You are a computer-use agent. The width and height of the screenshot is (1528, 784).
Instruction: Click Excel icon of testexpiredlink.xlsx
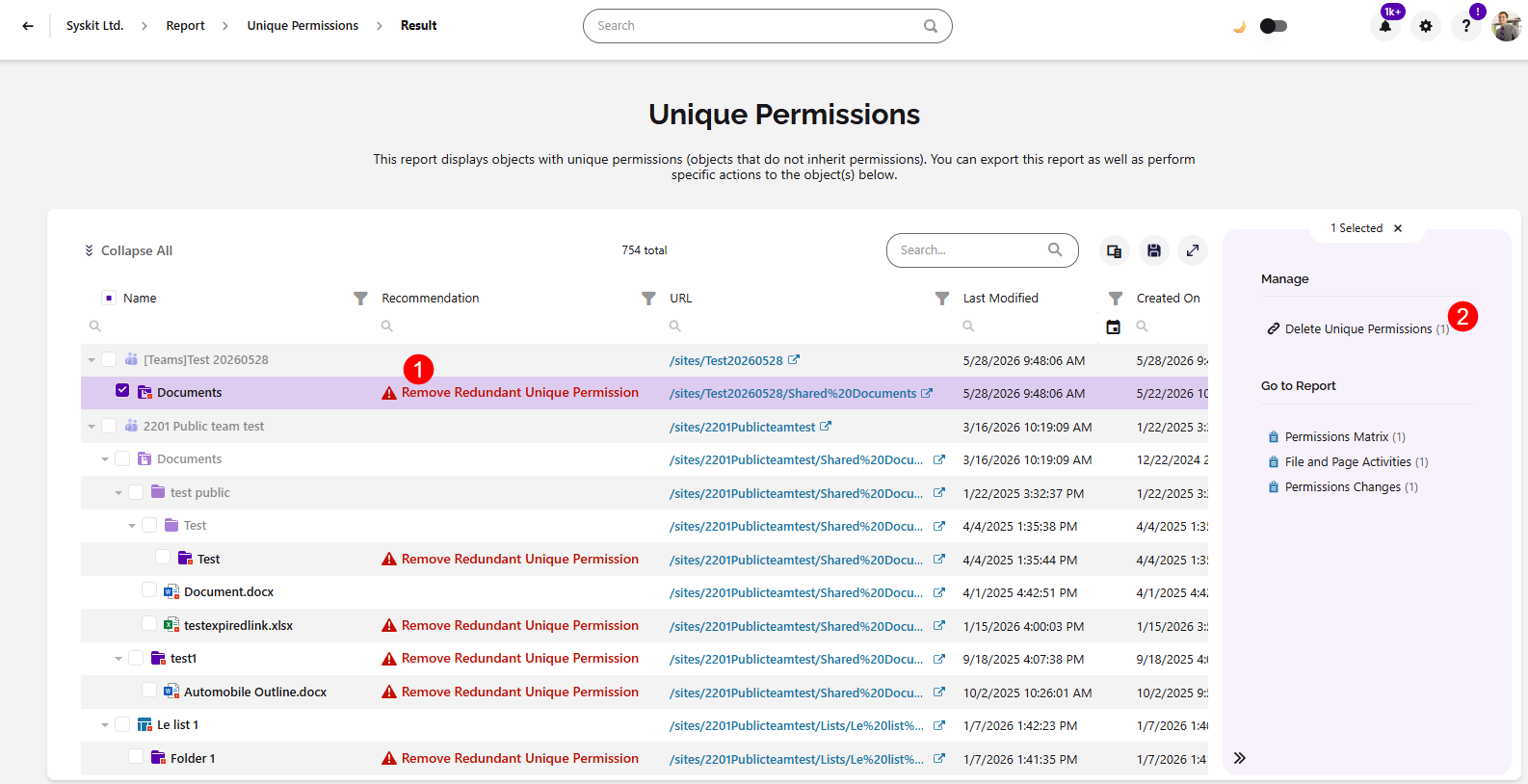click(x=171, y=625)
